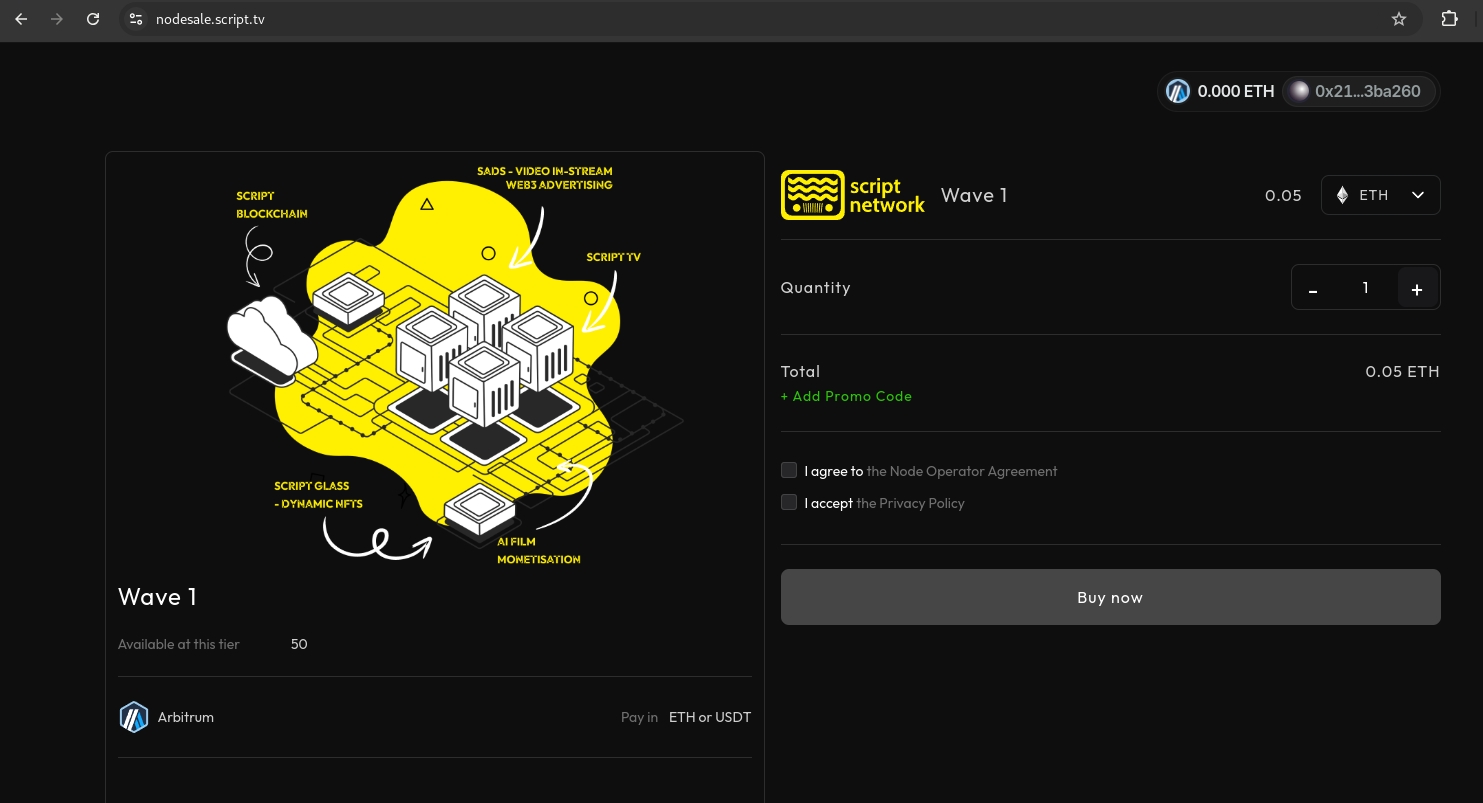Click the quantity value field

(x=1365, y=288)
